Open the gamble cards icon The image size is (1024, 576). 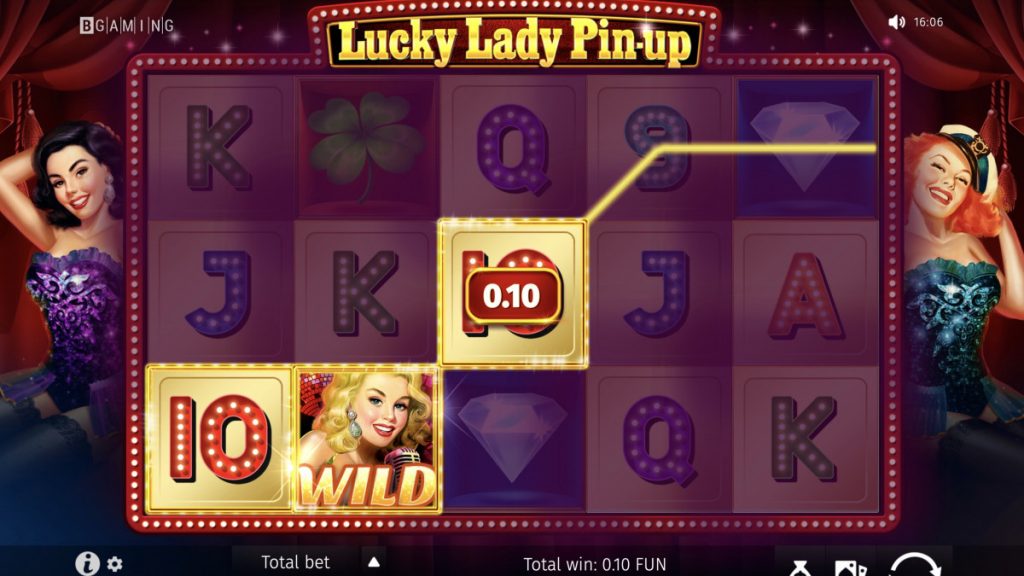[x=850, y=568]
